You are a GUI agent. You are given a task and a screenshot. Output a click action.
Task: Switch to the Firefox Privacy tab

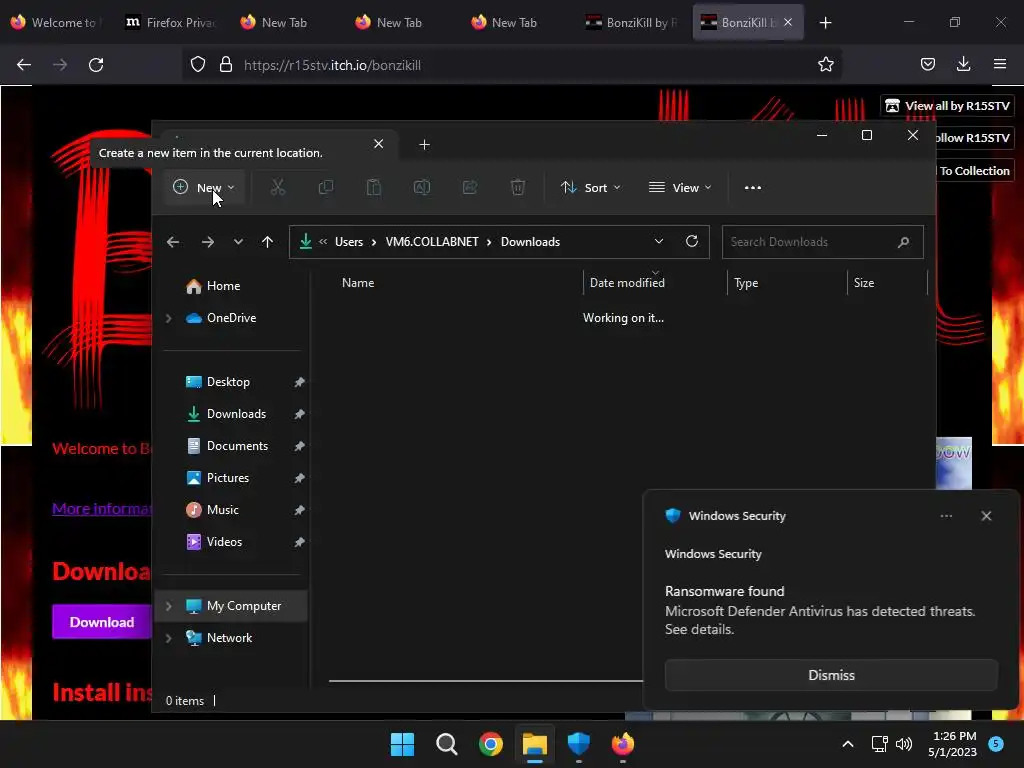tap(172, 23)
